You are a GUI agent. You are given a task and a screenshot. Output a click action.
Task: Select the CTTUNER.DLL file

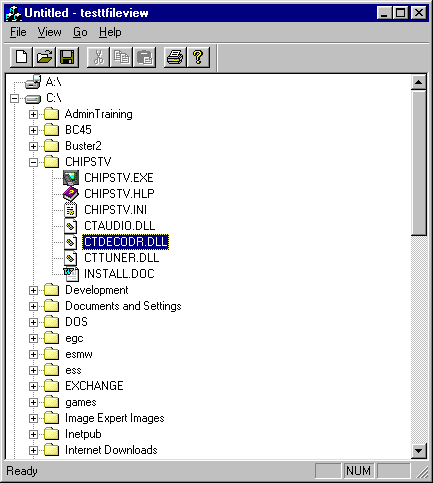tap(122, 258)
